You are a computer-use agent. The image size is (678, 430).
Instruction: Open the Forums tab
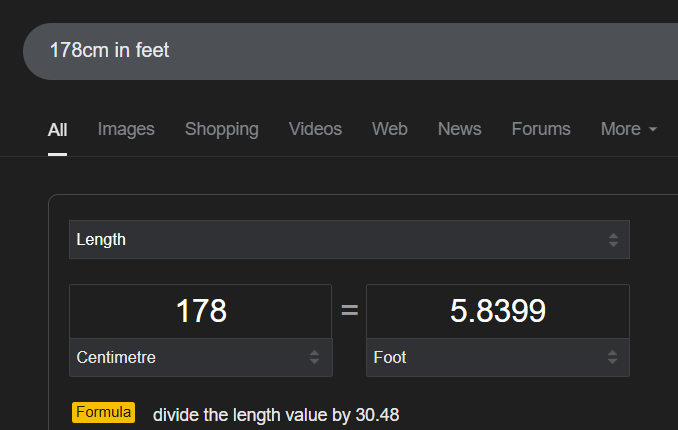click(x=541, y=129)
